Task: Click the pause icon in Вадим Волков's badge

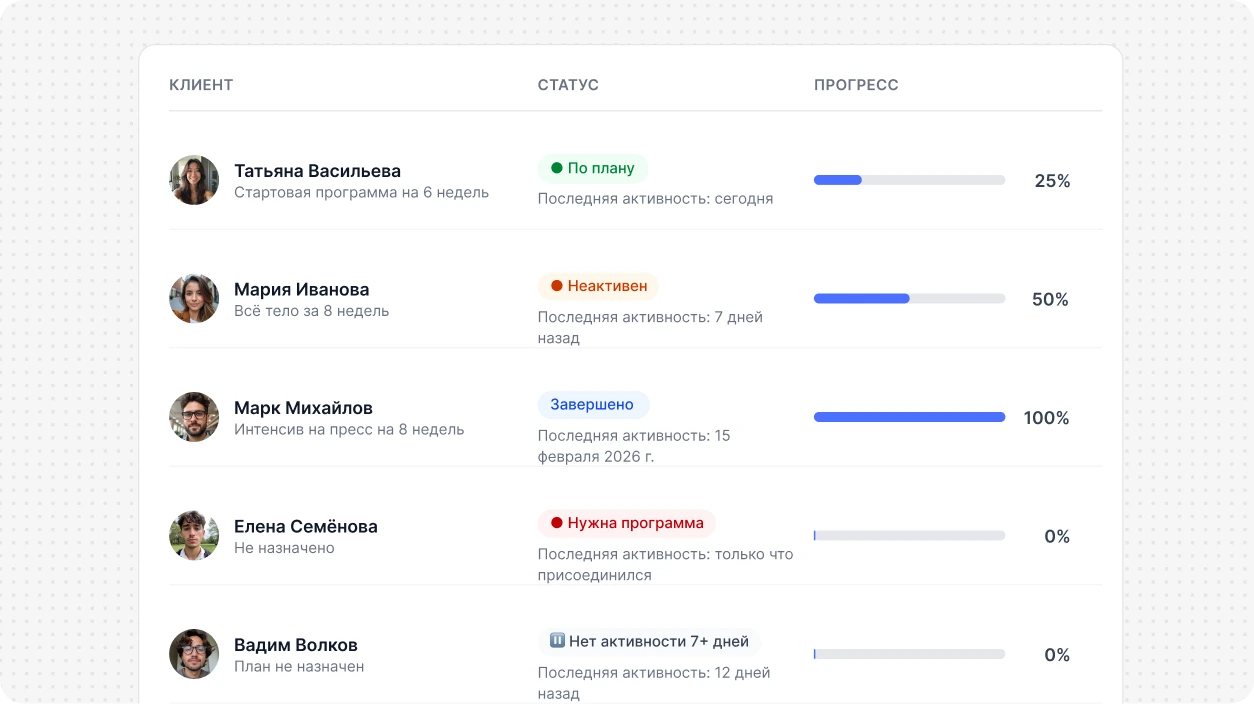Action: coord(558,641)
